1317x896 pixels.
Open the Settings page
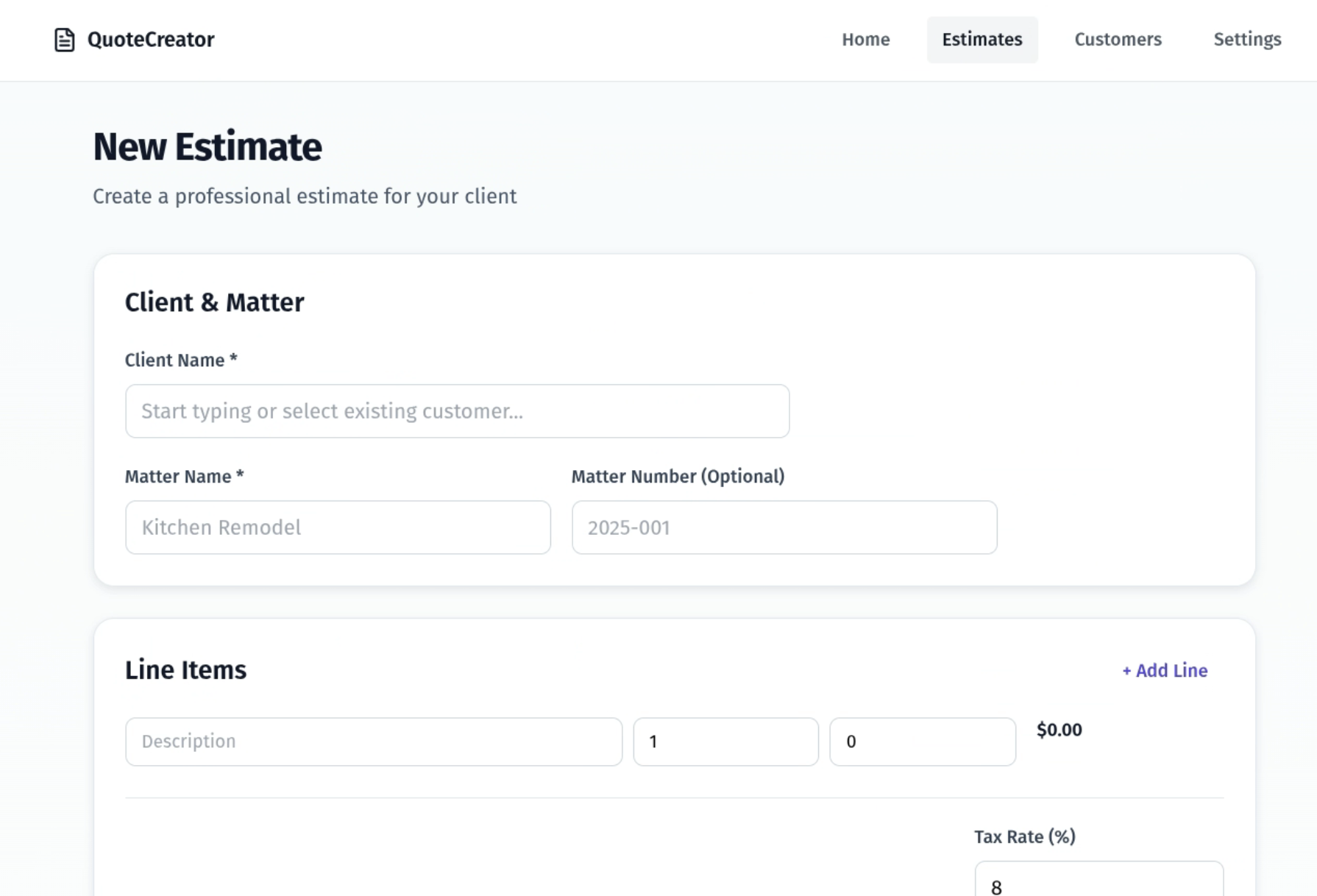pyautogui.click(x=1247, y=40)
